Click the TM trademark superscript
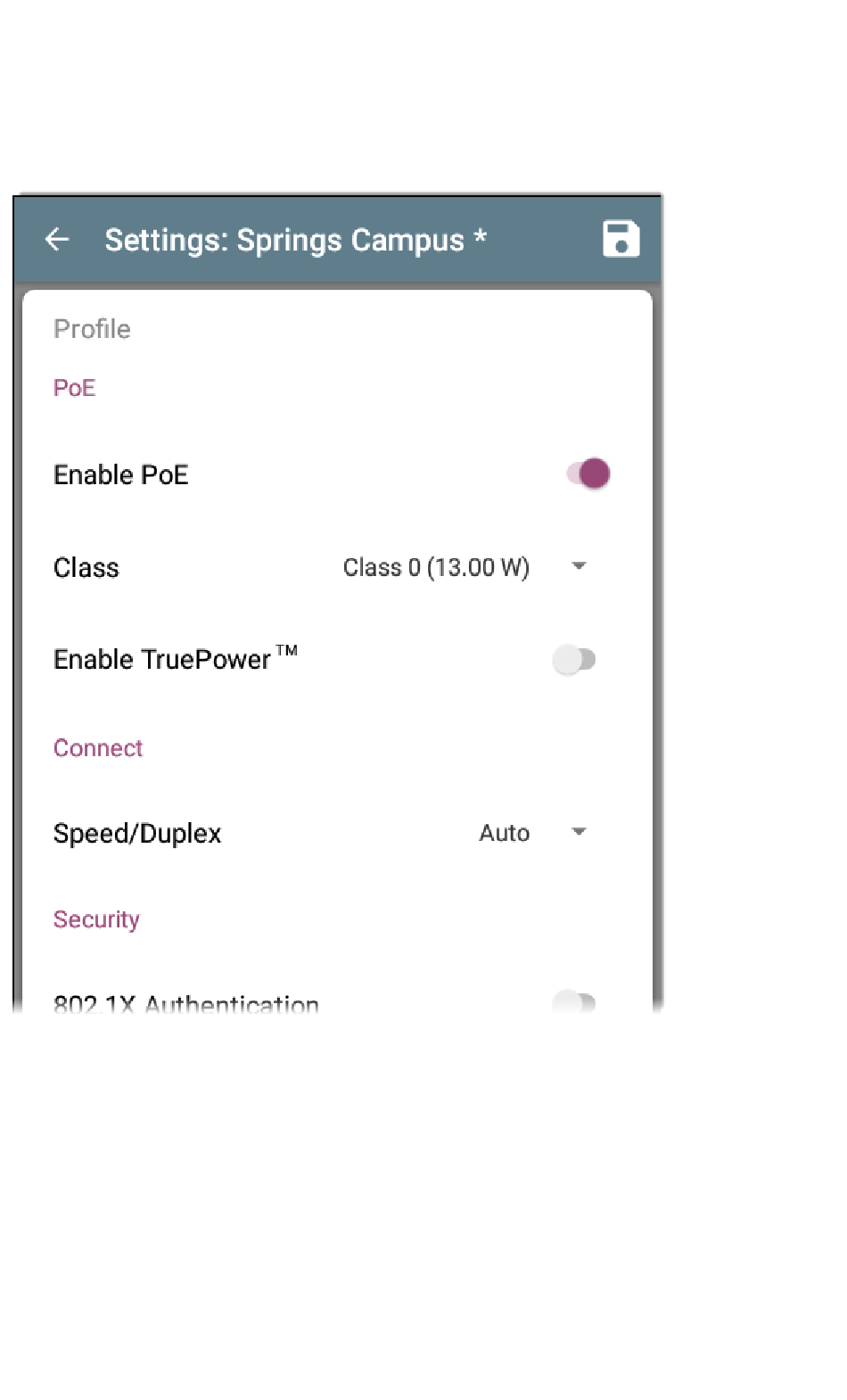Image resolution: width=847 pixels, height=1400 pixels. click(x=286, y=650)
